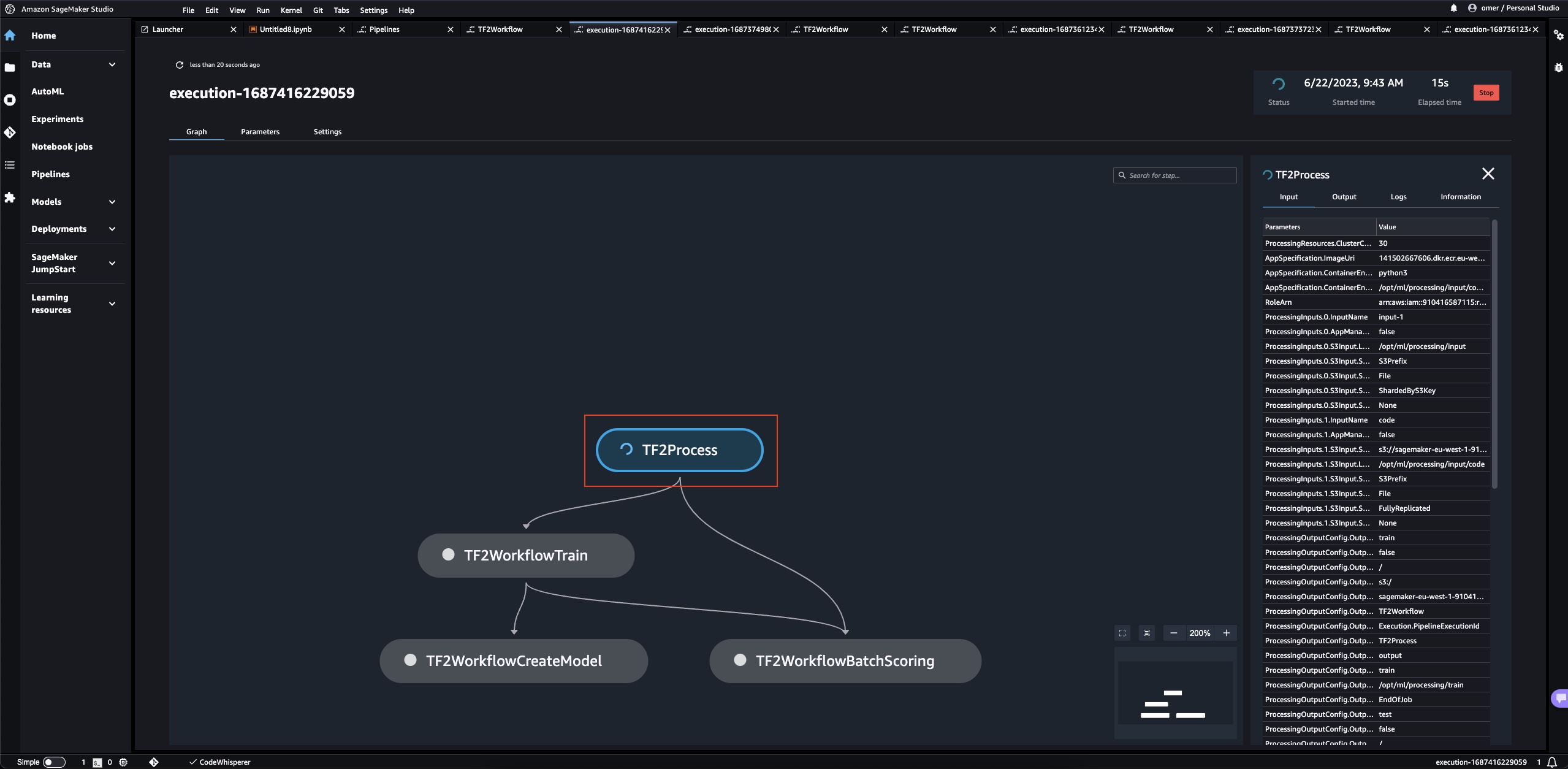Open Notebook jobs in the sidebar
The width and height of the screenshot is (1568, 769).
(x=62, y=147)
